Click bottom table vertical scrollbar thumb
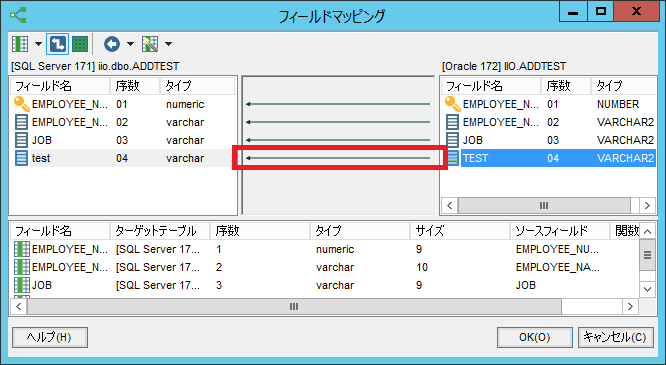Image resolution: width=666 pixels, height=365 pixels. (647, 255)
